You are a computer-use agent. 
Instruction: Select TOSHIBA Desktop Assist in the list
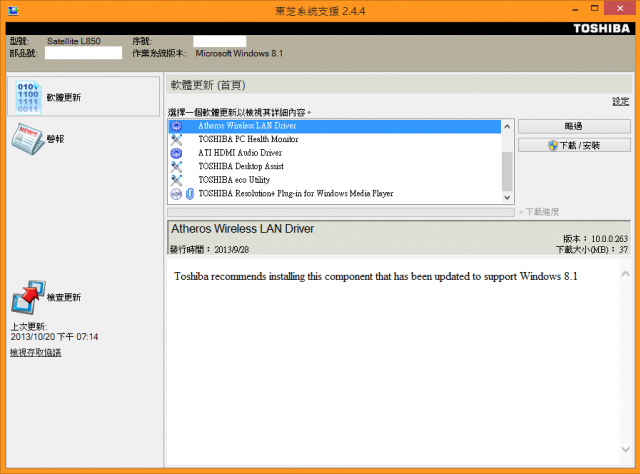pos(335,166)
